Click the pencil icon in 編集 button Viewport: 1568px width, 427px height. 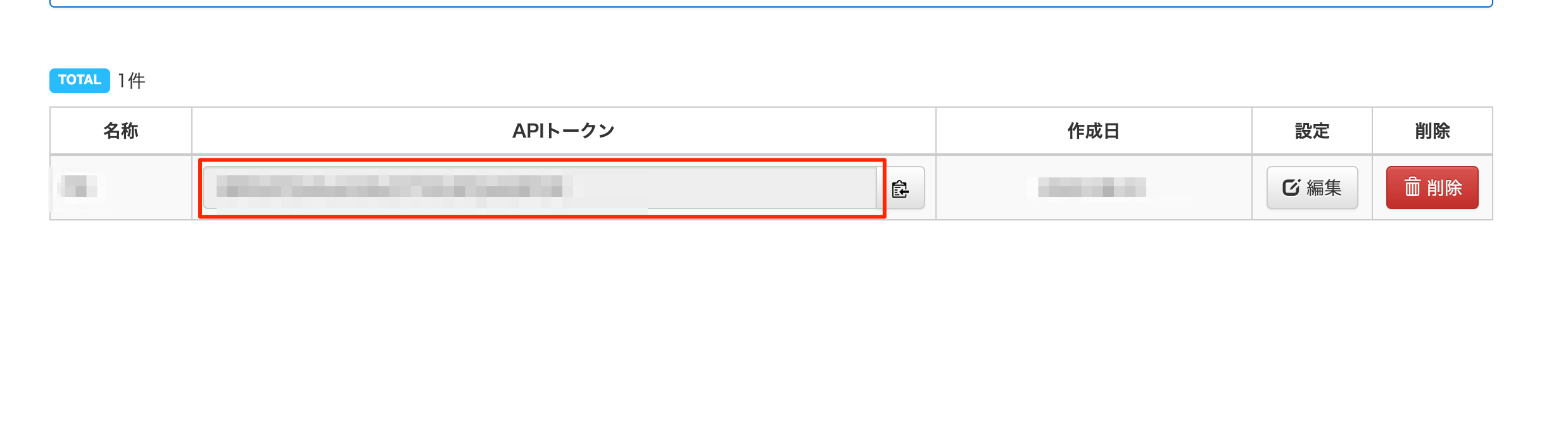(1291, 188)
